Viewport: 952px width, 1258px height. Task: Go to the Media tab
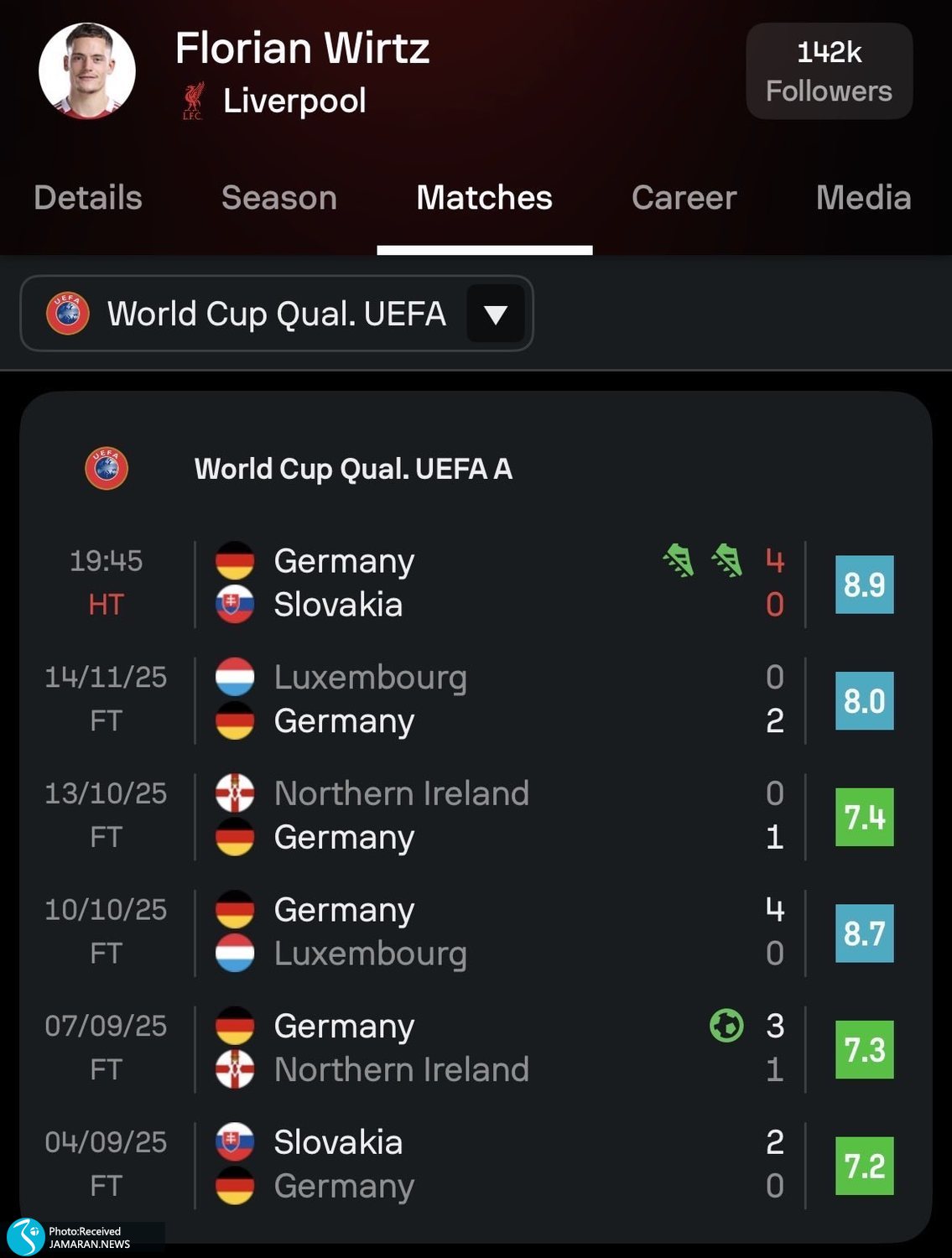863,198
